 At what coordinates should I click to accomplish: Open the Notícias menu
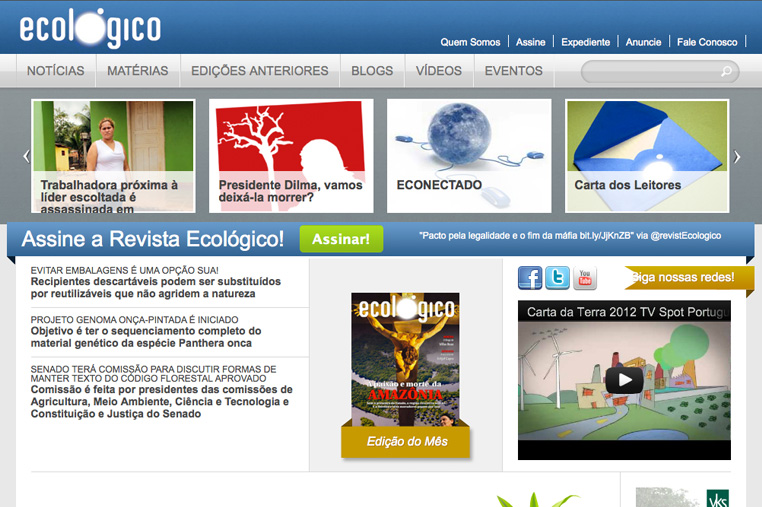55,71
